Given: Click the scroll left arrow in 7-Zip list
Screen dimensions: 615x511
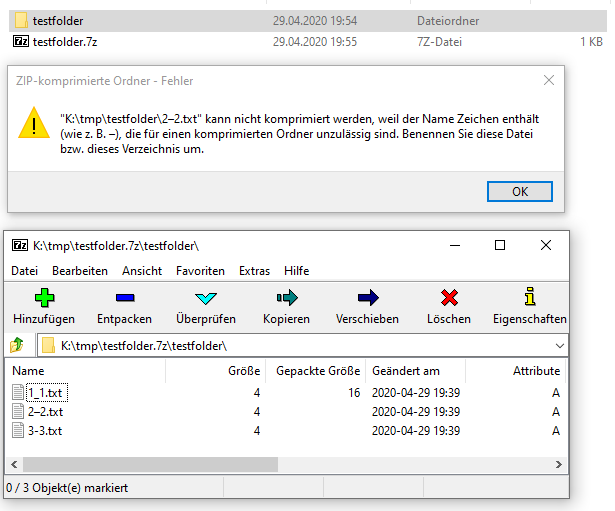Looking at the screenshot, I should click(x=14, y=464).
